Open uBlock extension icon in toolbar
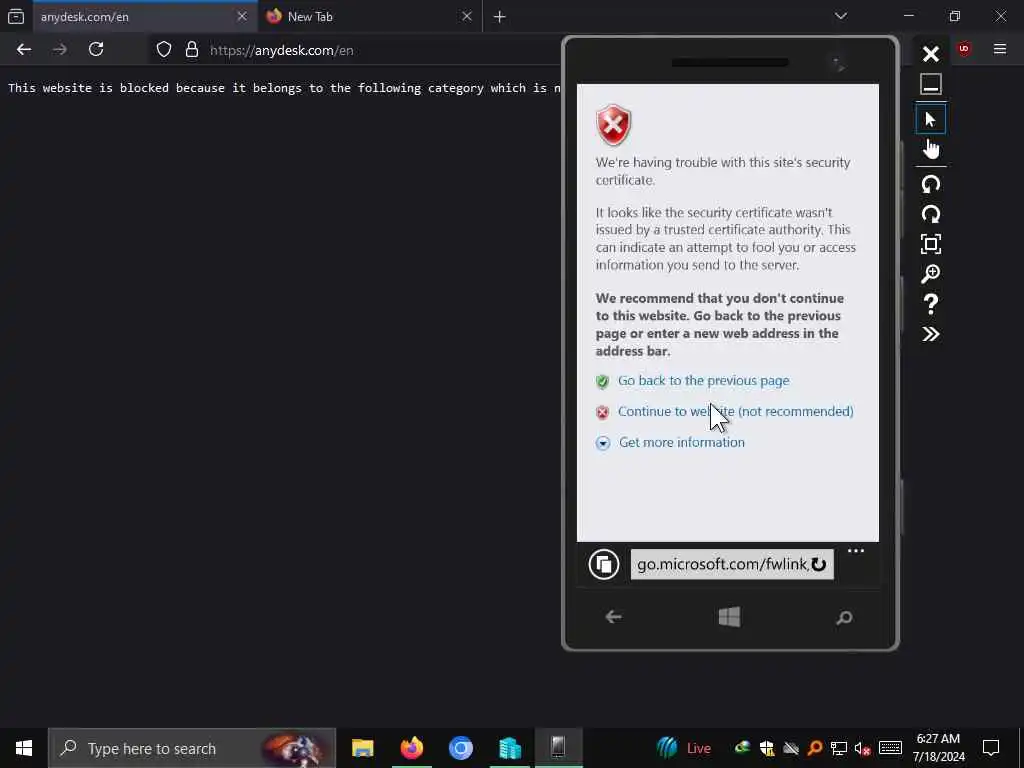 [965, 49]
